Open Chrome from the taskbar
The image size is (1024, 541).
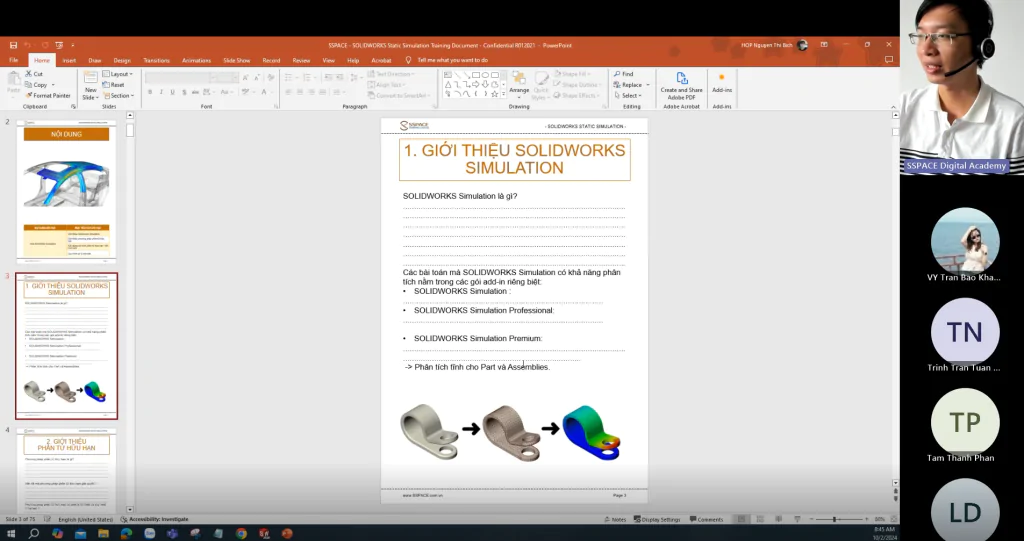[241, 533]
